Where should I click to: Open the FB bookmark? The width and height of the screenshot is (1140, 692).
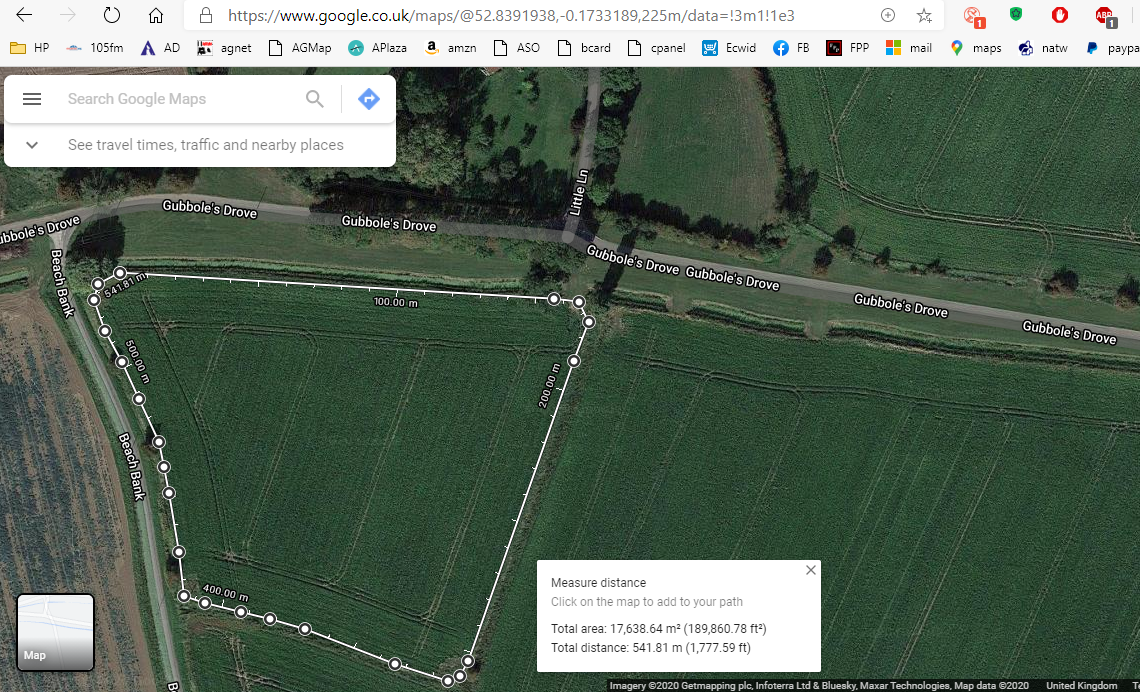click(791, 48)
